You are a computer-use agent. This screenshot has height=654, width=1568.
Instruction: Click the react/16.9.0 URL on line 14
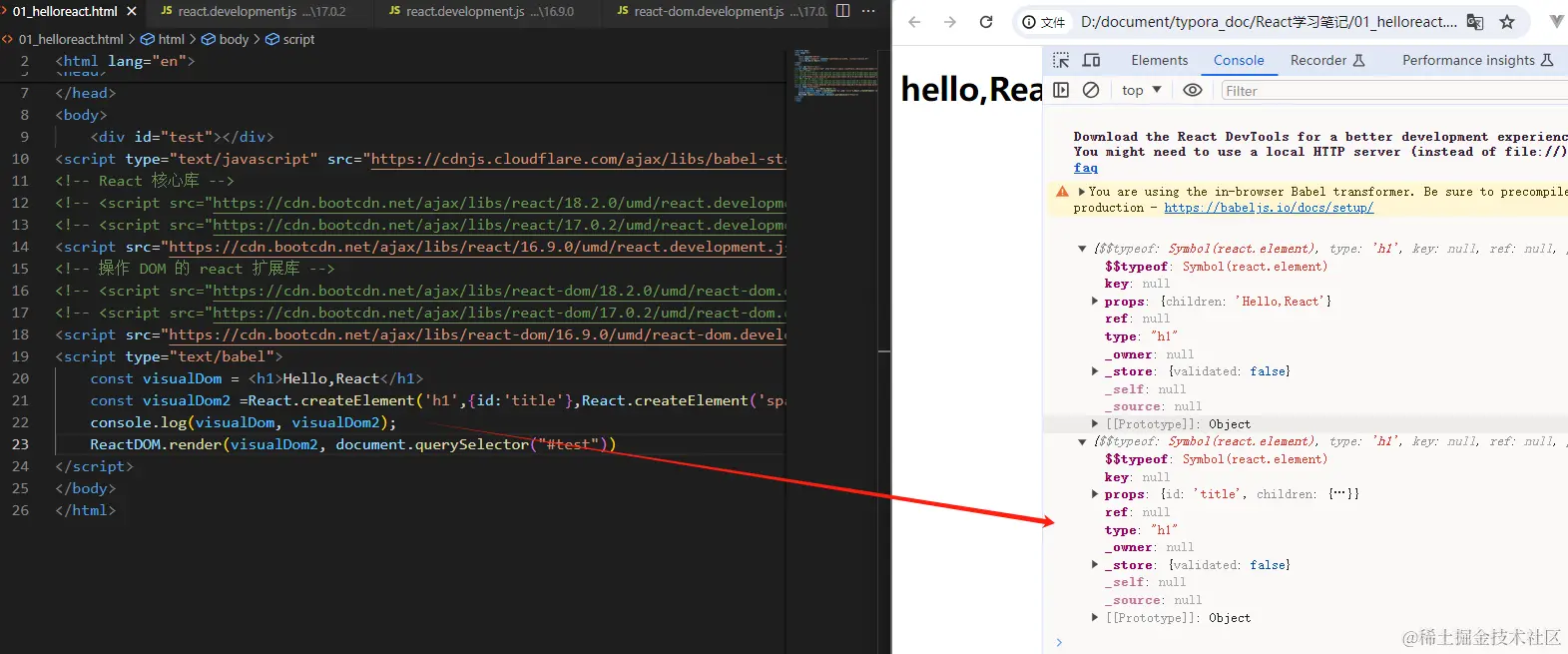click(x=478, y=247)
